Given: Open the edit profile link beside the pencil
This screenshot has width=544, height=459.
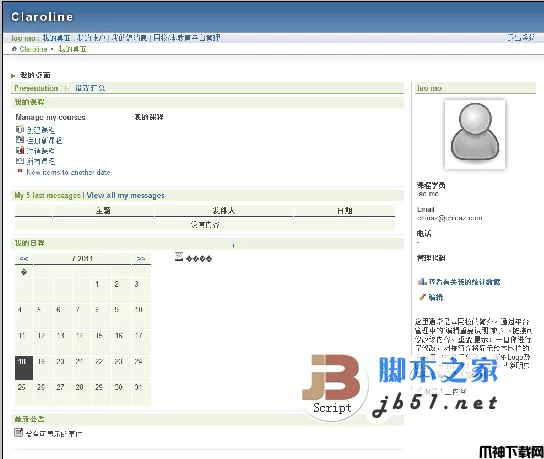Looking at the screenshot, I should [436, 297].
